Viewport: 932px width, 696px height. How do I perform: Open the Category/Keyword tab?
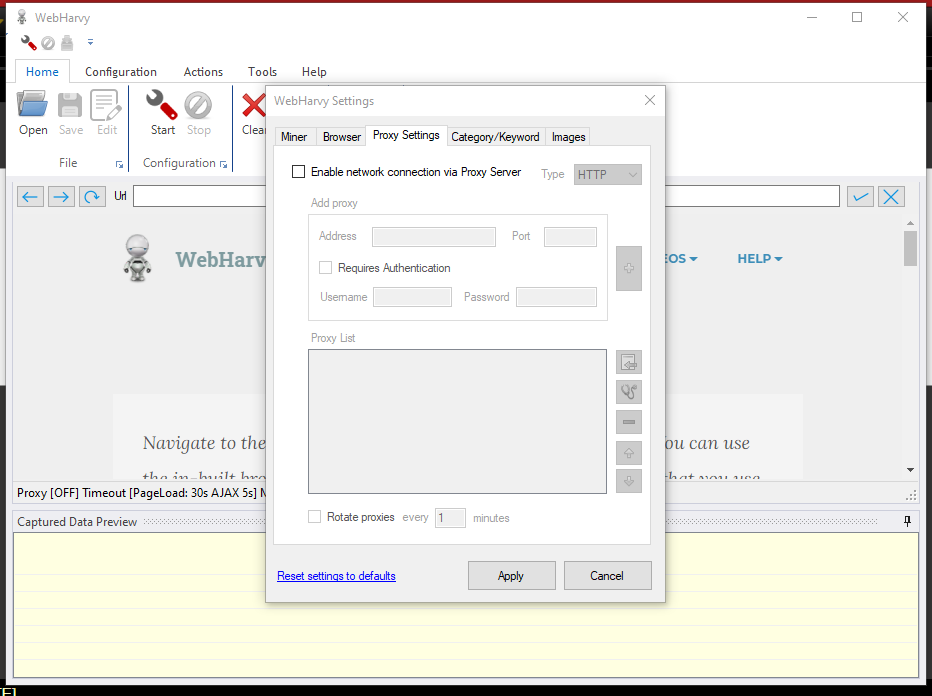(x=495, y=137)
